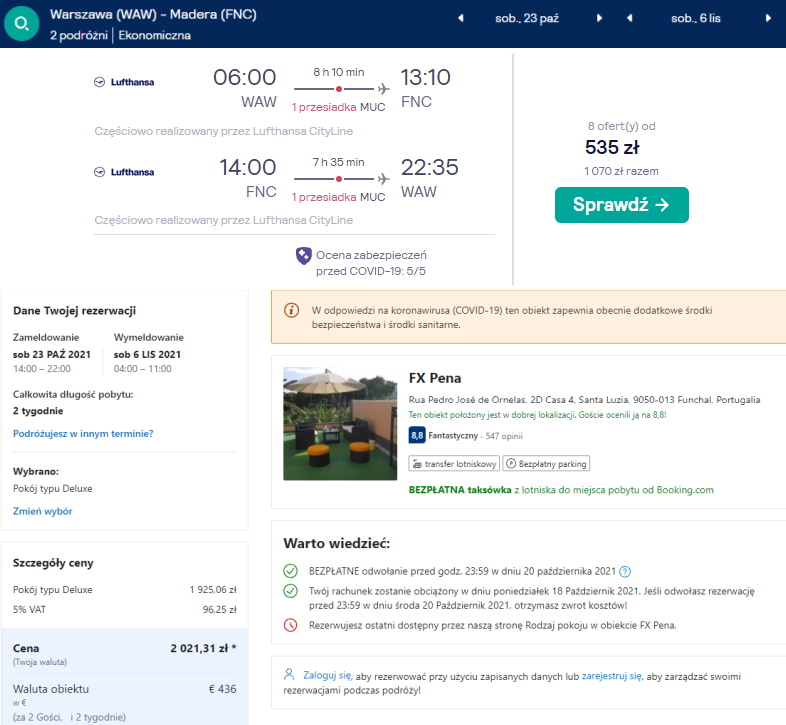Click the info icon in COVID-19 notice

coord(291,310)
